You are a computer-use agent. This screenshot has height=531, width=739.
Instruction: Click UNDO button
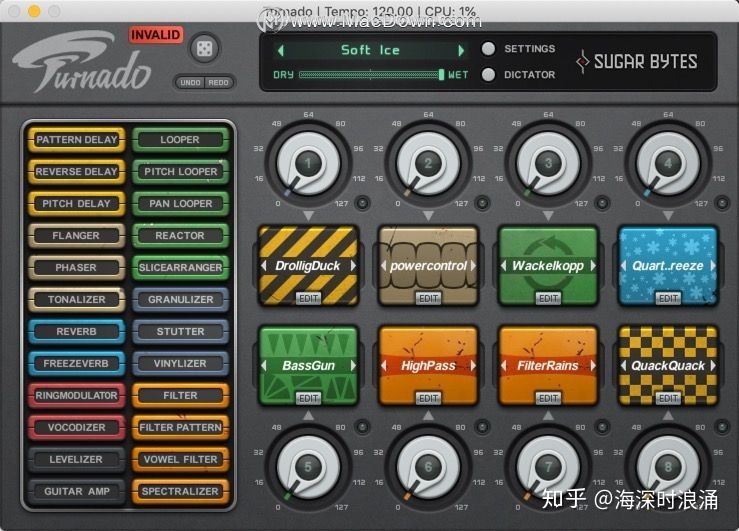190,82
